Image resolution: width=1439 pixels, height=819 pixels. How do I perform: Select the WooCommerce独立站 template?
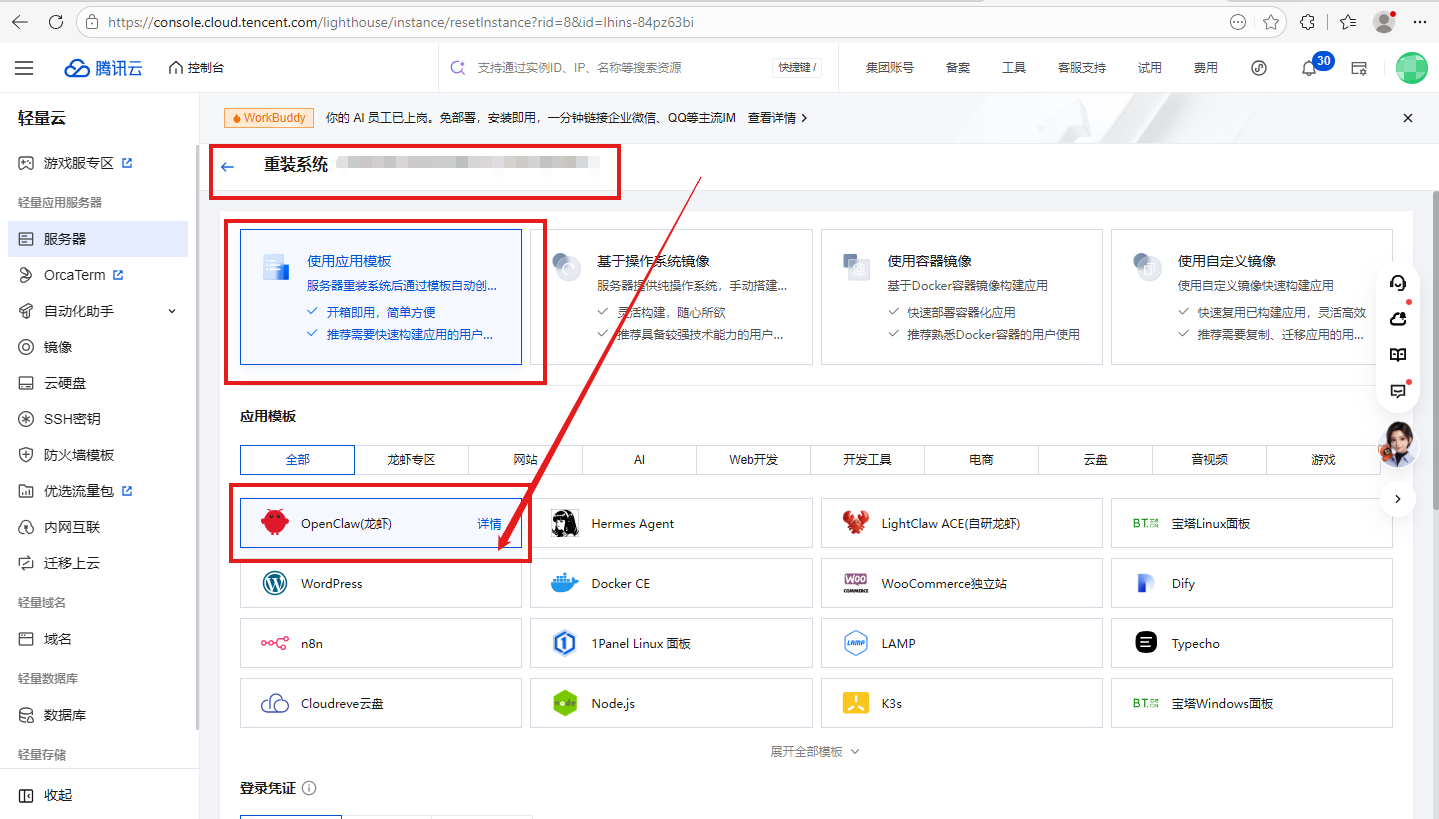point(961,583)
